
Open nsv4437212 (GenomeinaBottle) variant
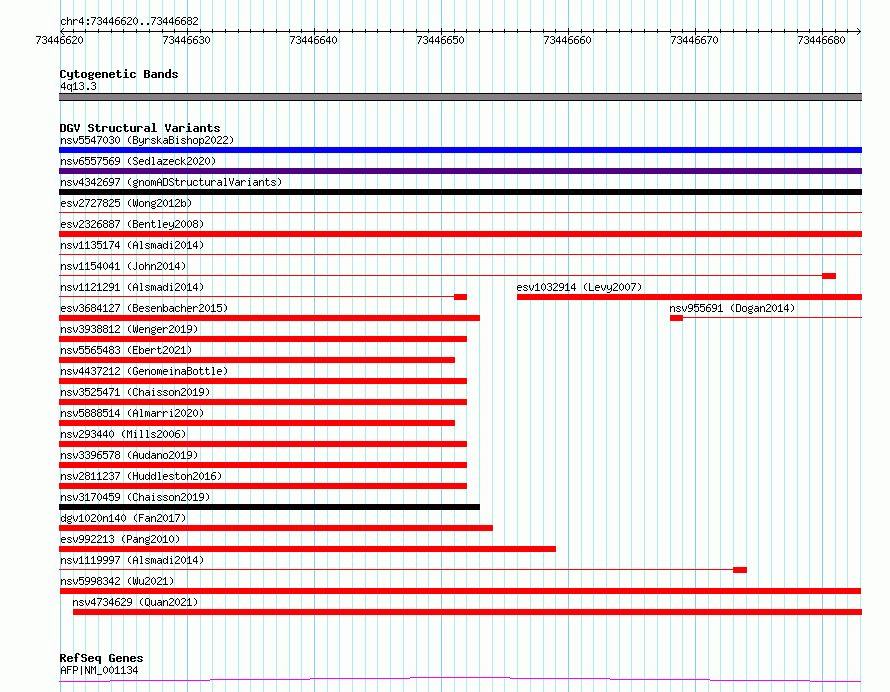tap(144, 371)
